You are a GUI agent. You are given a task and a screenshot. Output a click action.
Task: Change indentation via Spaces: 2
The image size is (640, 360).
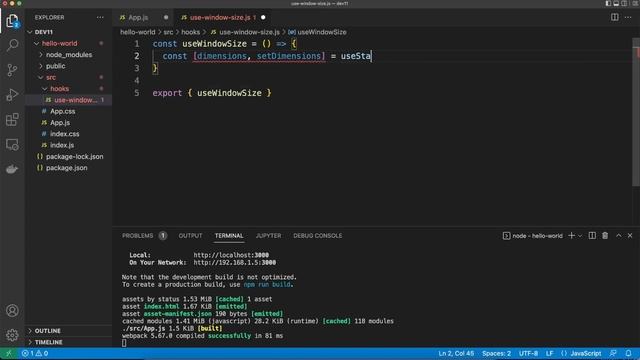click(x=496, y=353)
